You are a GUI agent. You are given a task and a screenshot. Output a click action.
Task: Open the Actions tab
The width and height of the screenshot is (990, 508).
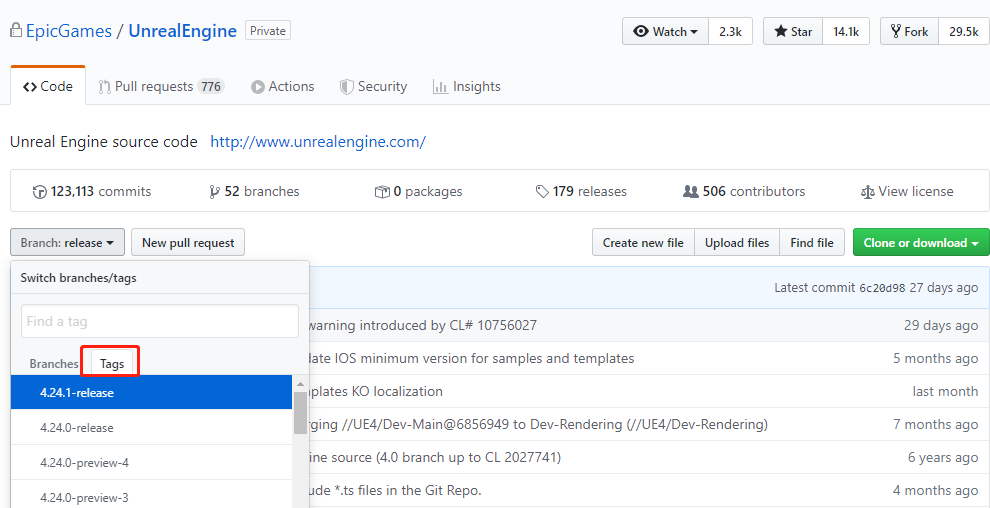[282, 86]
